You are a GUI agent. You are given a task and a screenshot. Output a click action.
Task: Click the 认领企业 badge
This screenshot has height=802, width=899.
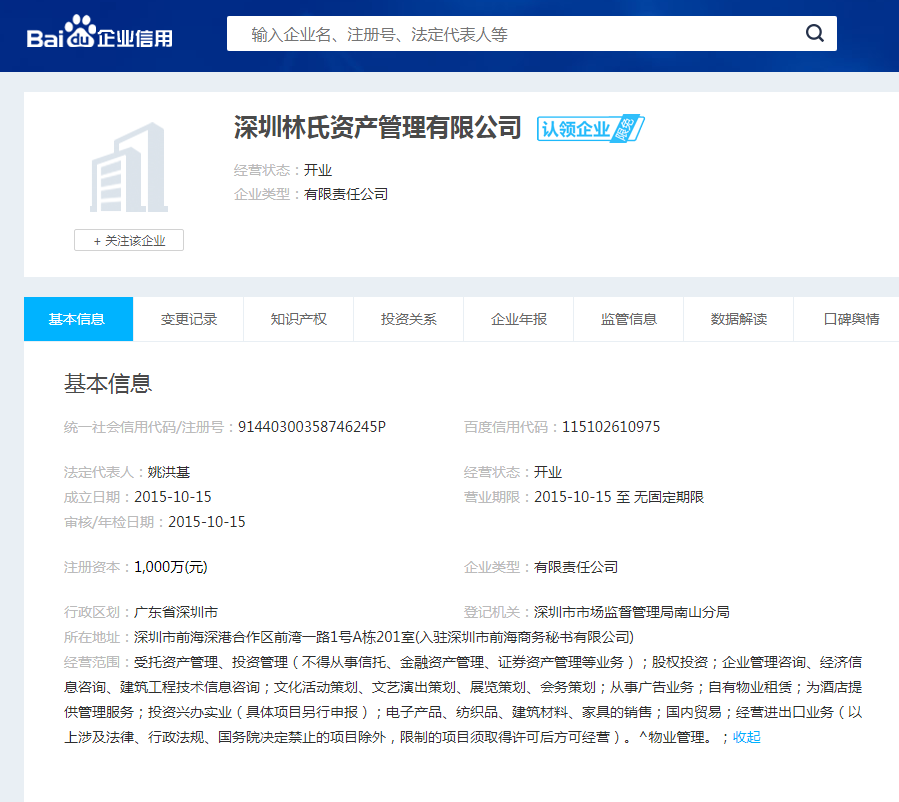[590, 129]
